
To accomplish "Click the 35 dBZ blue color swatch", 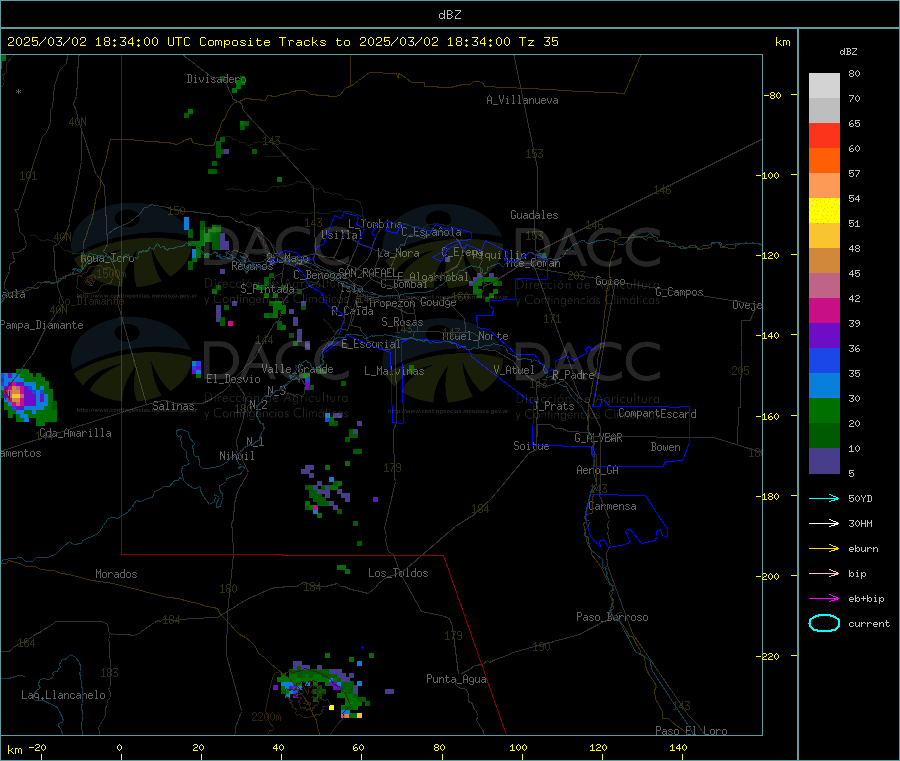I will tap(824, 385).
